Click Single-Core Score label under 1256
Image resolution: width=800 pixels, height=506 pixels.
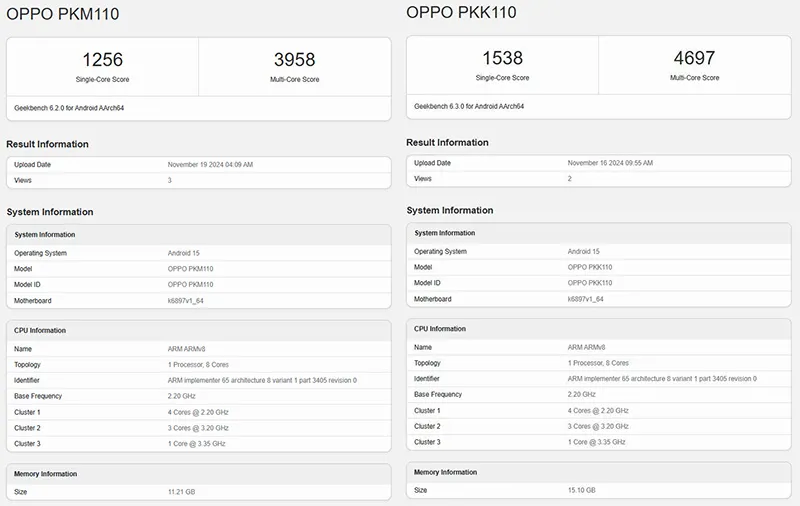(x=103, y=80)
